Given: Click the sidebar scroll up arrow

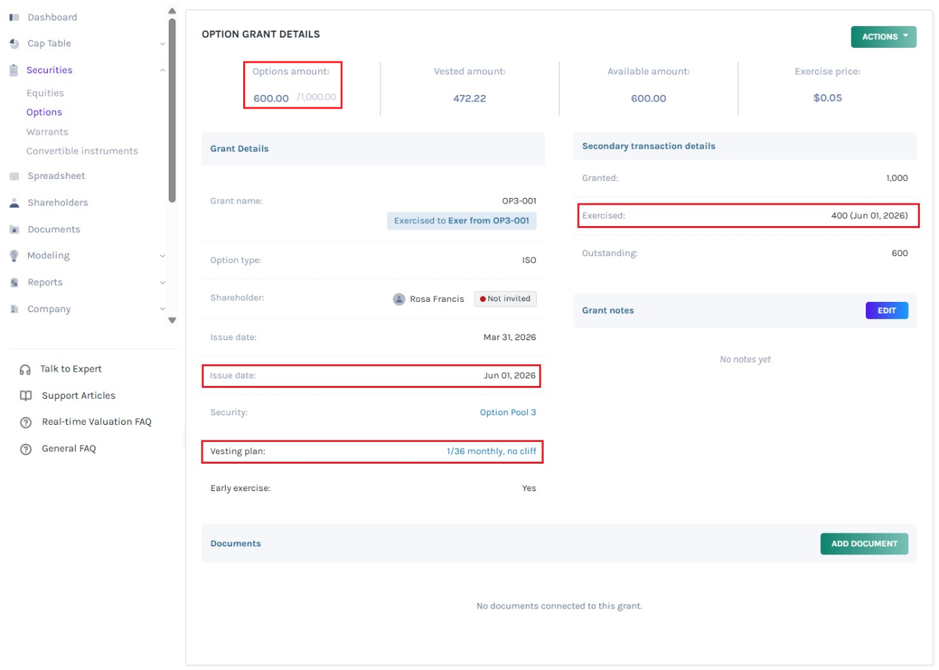Looking at the screenshot, I should click(172, 11).
